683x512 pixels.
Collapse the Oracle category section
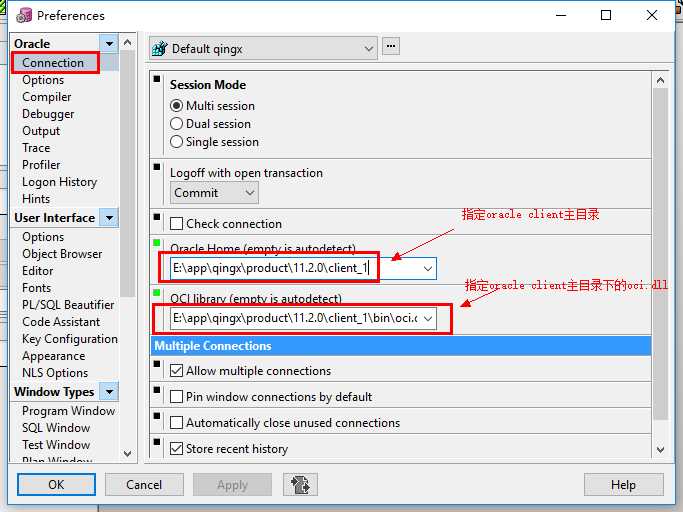[x=109, y=44]
